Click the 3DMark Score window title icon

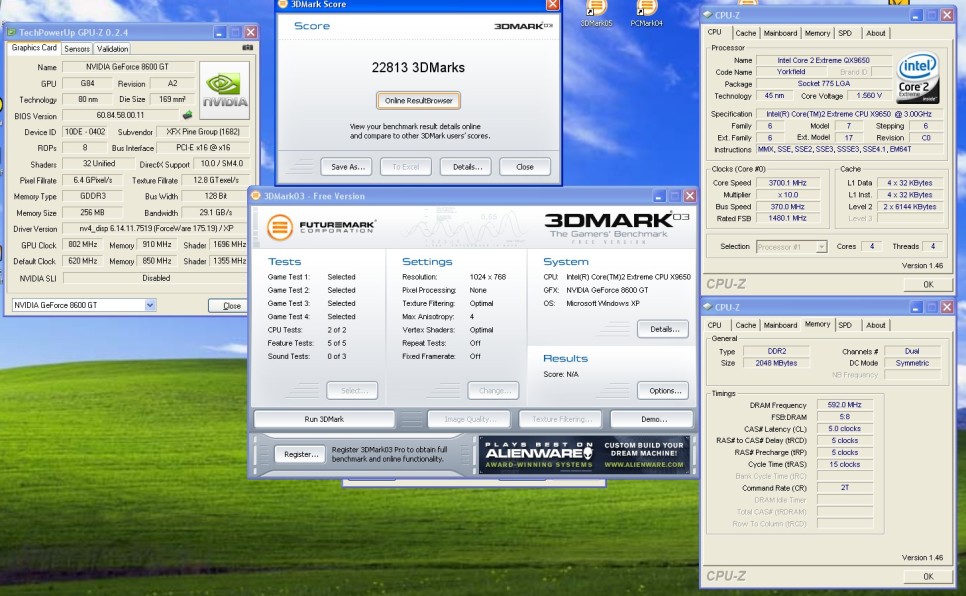(x=283, y=4)
